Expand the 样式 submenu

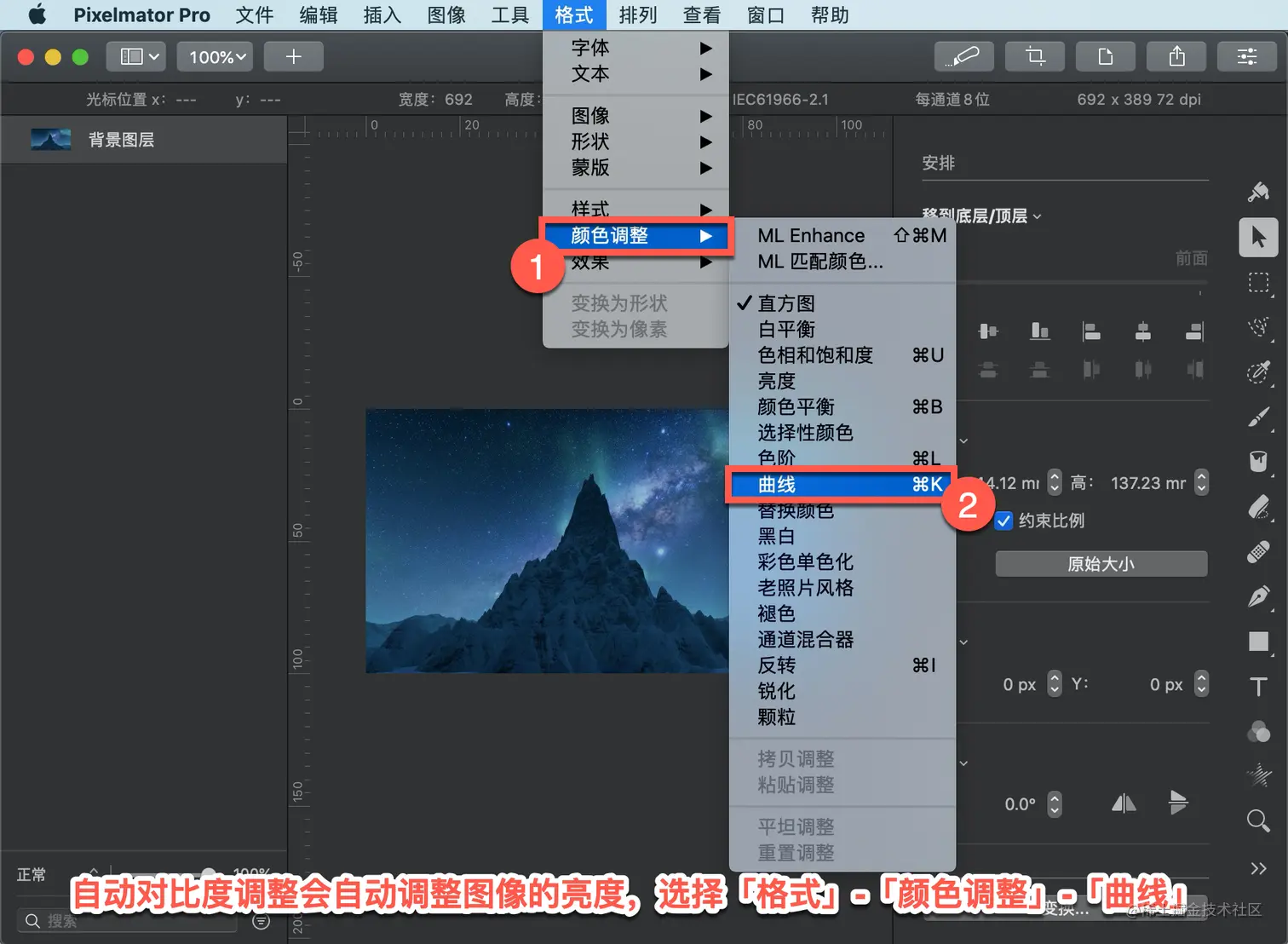coord(635,209)
